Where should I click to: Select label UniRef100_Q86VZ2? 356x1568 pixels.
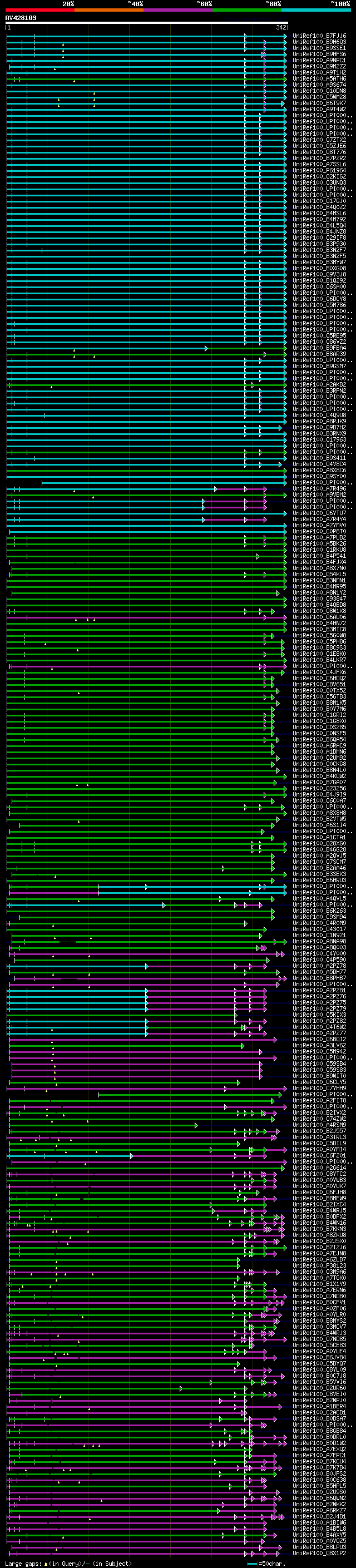tap(319, 342)
